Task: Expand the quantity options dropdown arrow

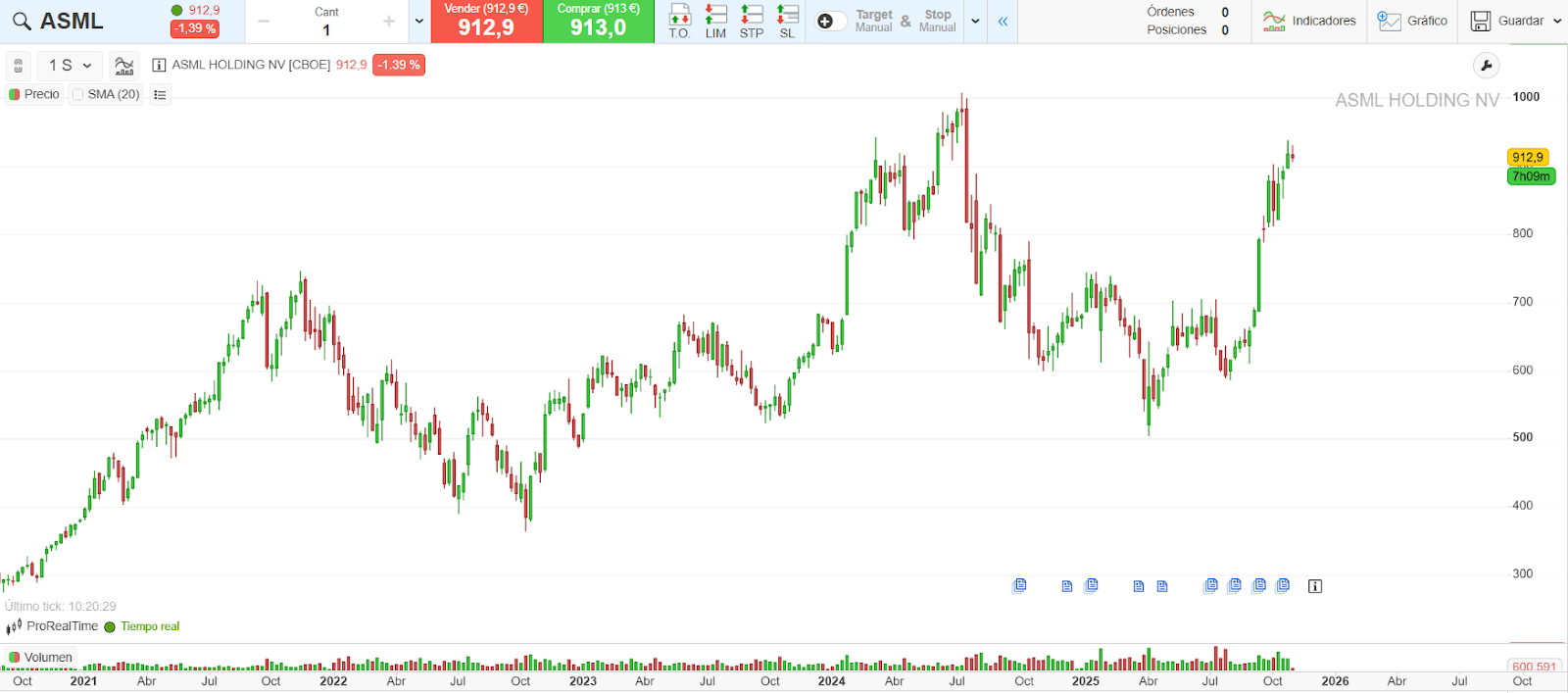Action: [x=419, y=21]
